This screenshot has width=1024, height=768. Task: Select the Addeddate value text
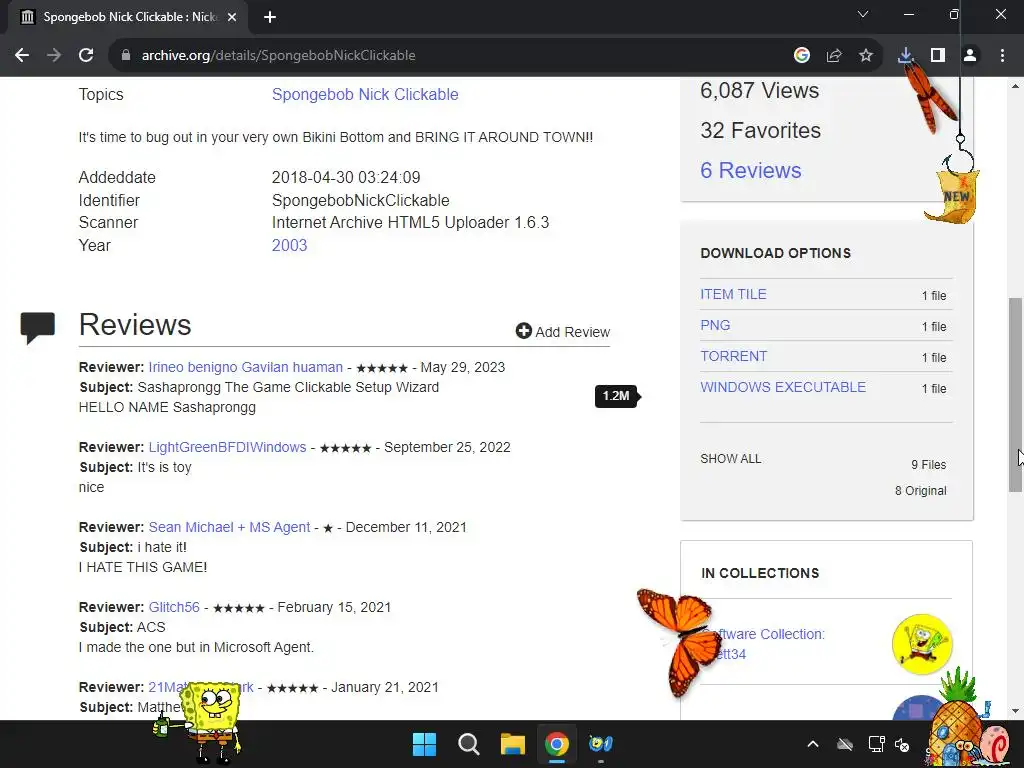point(346,178)
